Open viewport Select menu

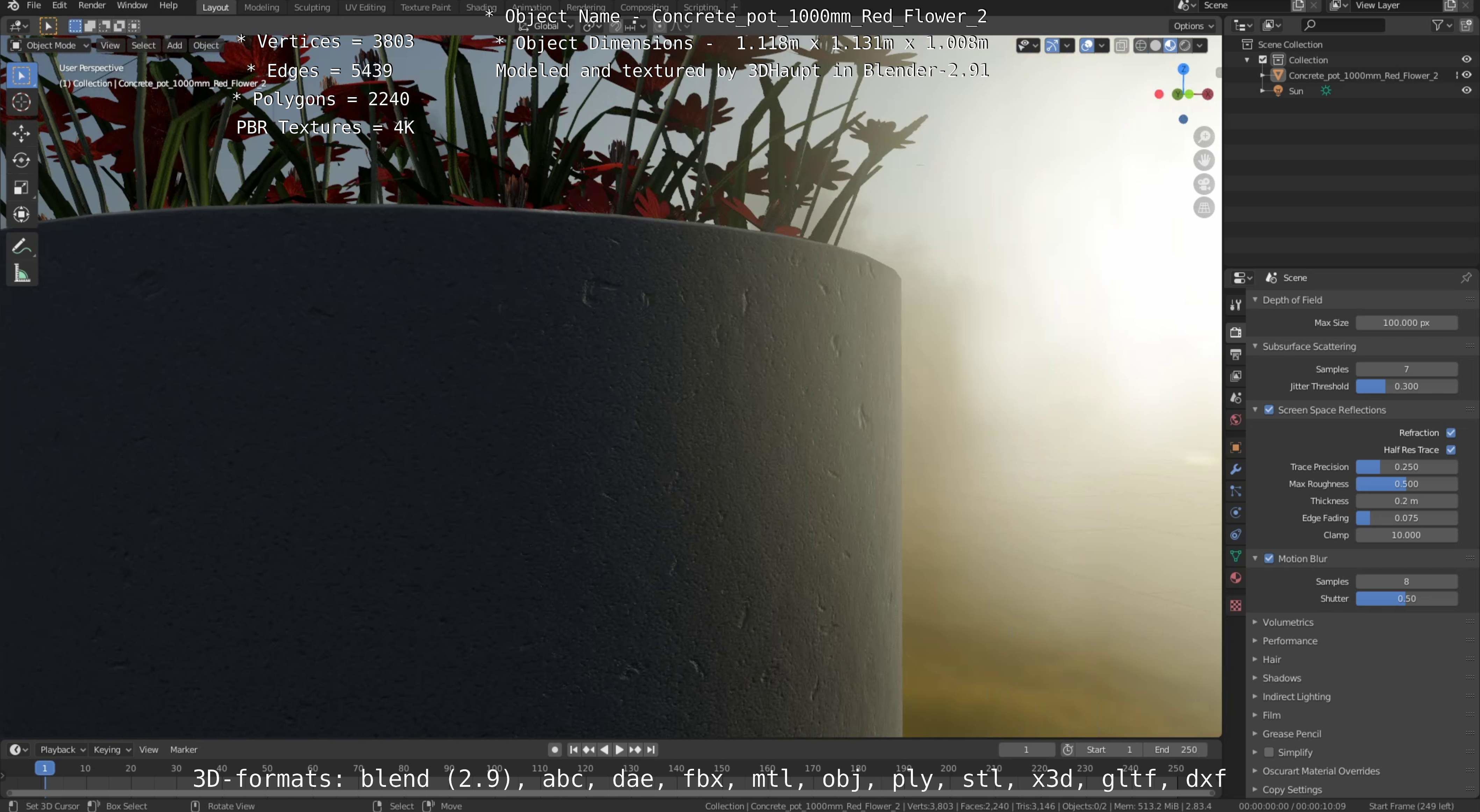(144, 45)
